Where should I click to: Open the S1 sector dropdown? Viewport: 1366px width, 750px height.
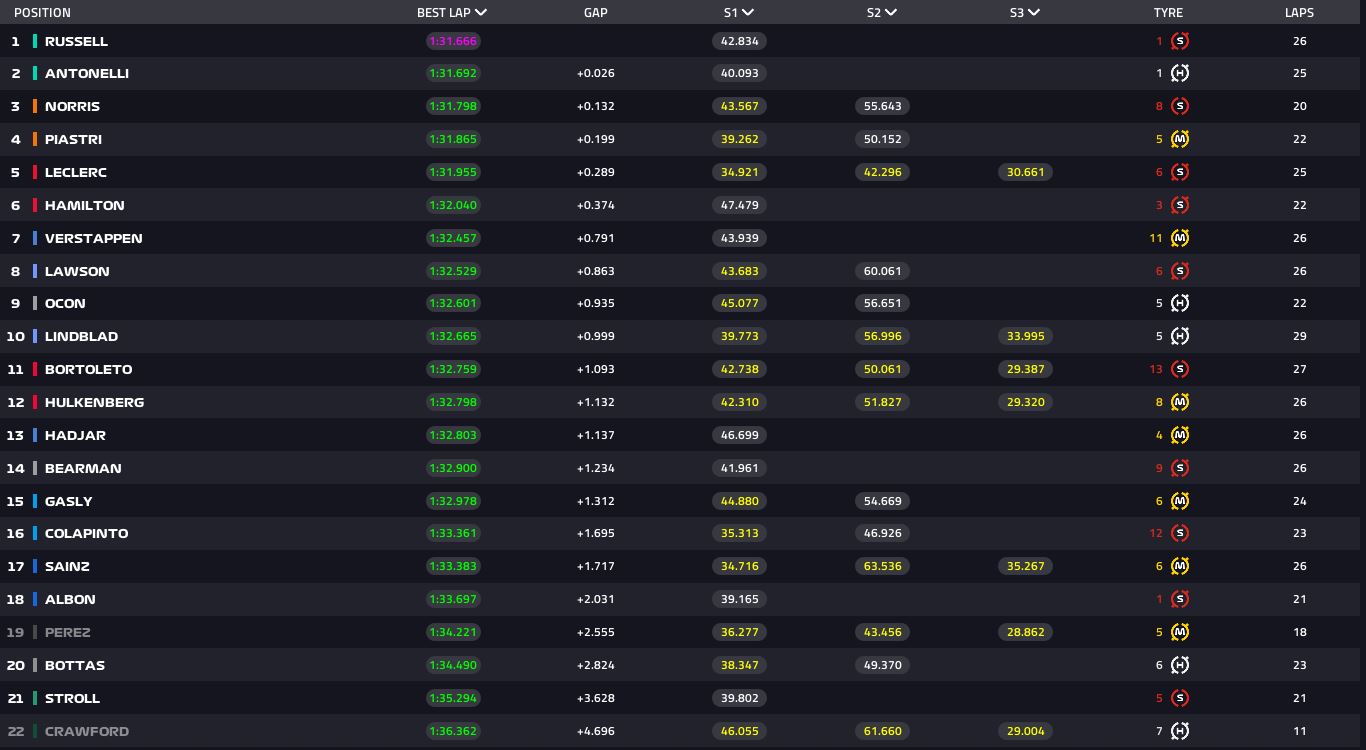click(x=748, y=13)
